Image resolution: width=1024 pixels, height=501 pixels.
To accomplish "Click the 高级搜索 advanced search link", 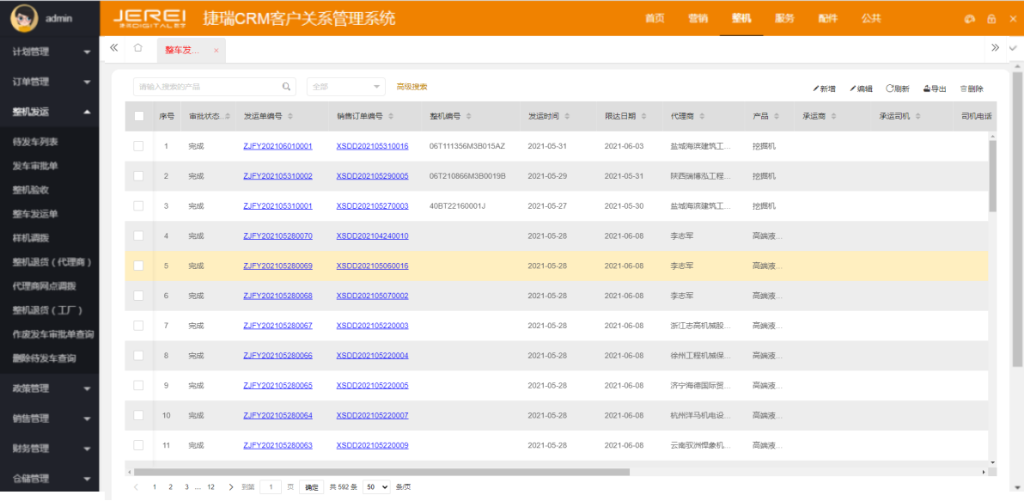I will tap(412, 87).
